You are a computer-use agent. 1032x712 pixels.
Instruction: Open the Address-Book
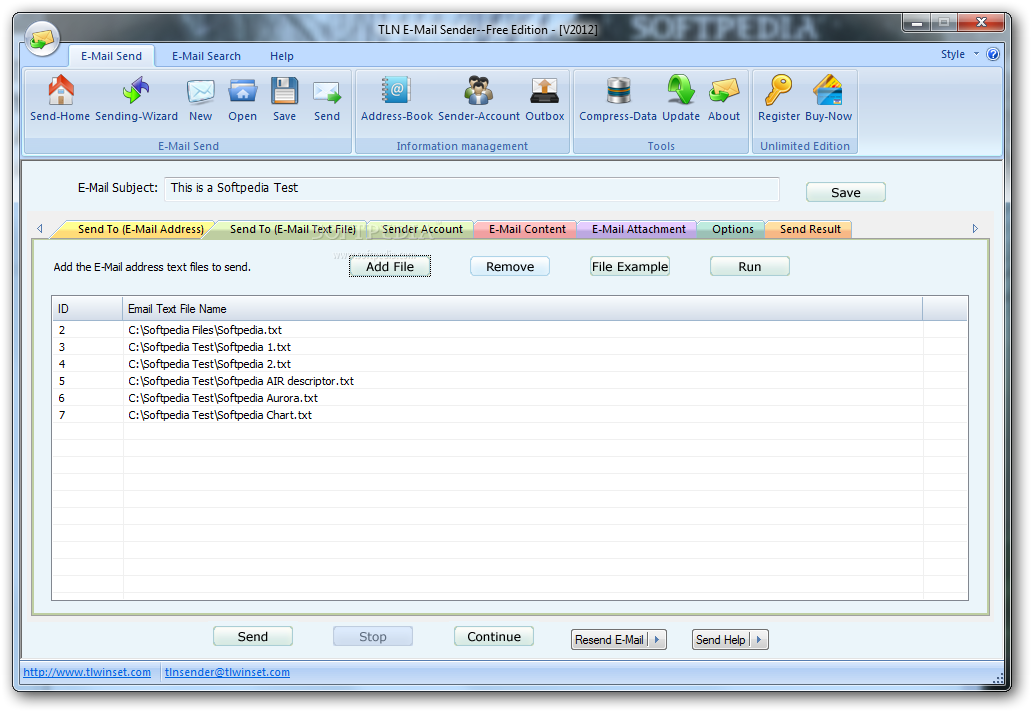[397, 98]
